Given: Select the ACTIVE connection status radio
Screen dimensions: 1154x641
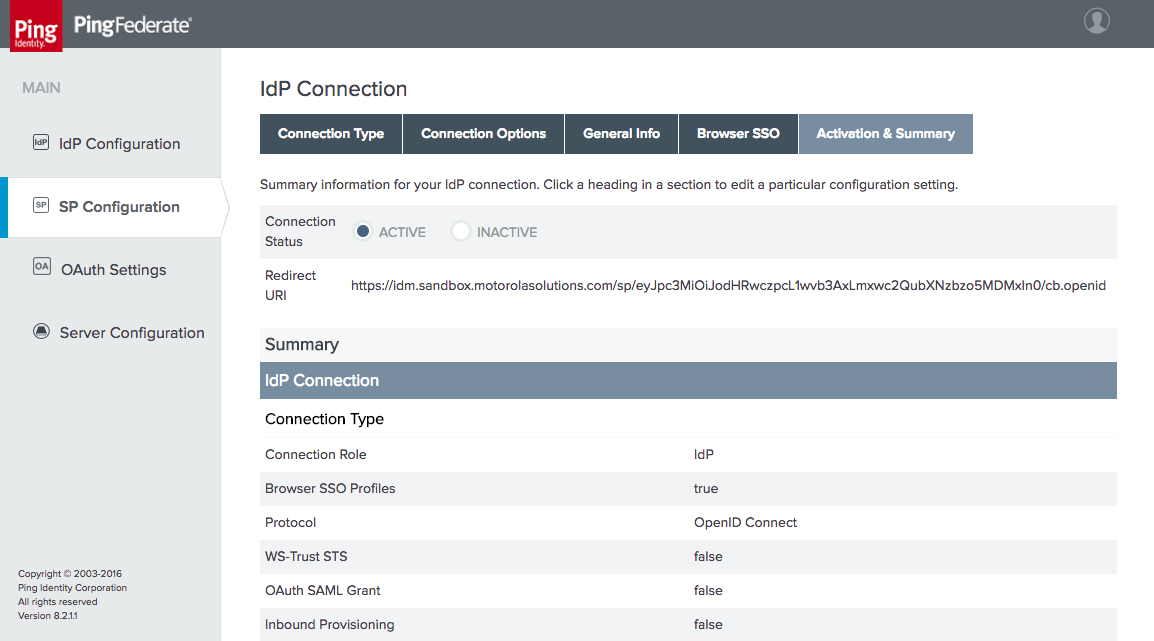Looking at the screenshot, I should coord(363,231).
